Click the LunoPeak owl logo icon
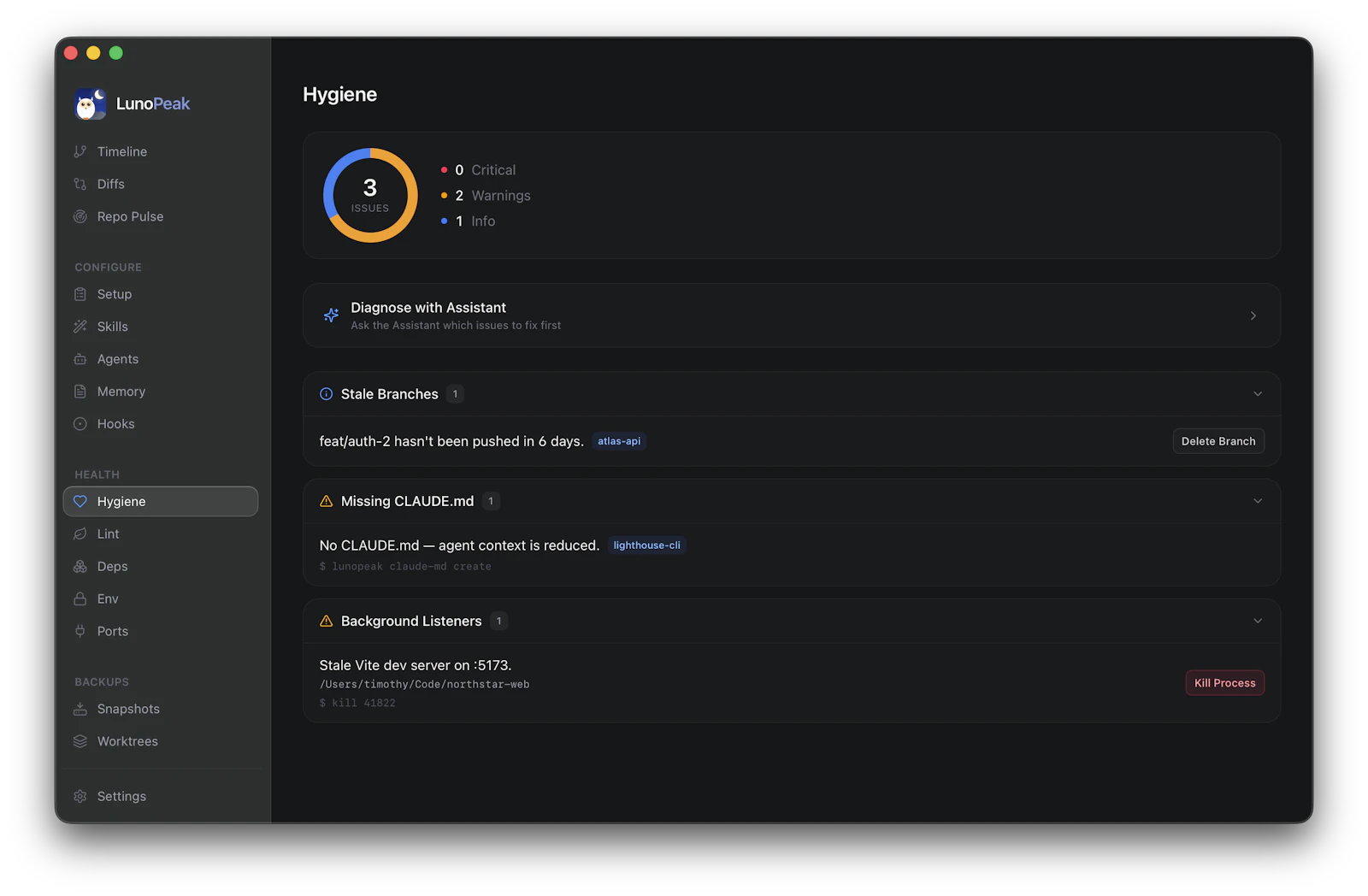 point(90,103)
